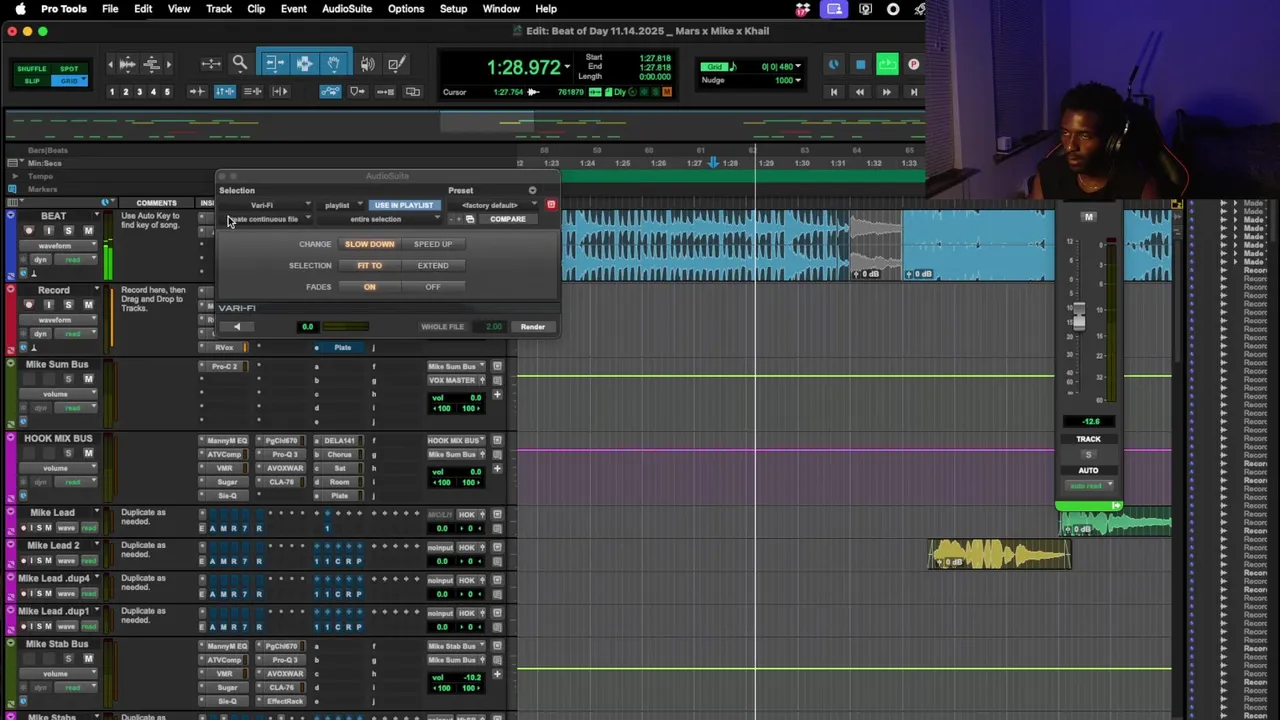
Task: Select FIT TO selection option
Action: pyautogui.click(x=370, y=265)
